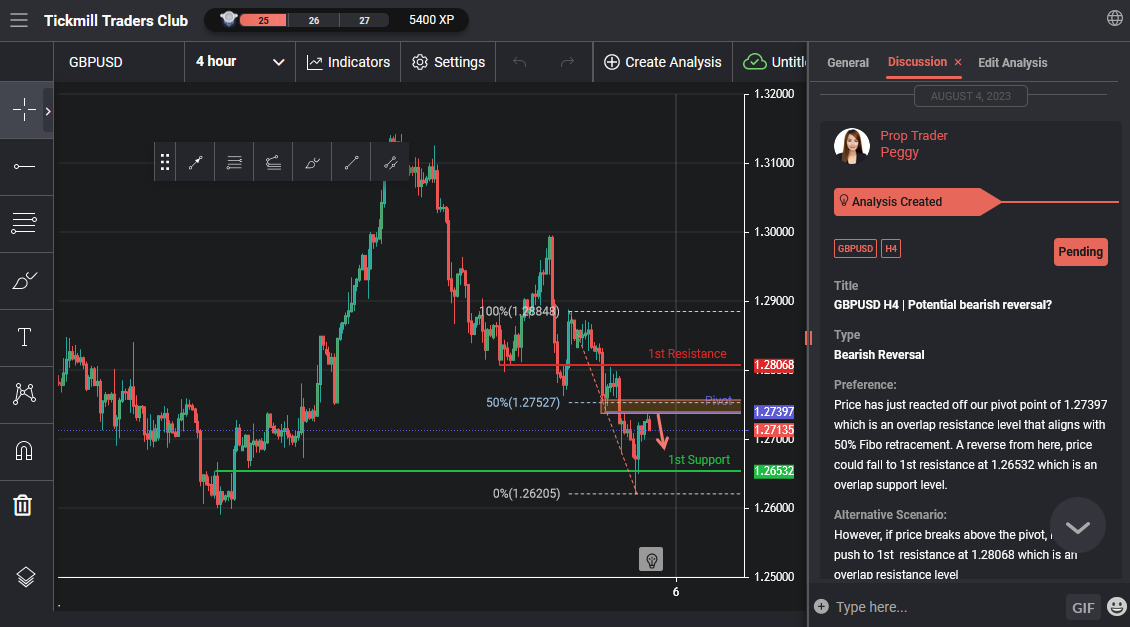Click the undo arrow

point(520,62)
